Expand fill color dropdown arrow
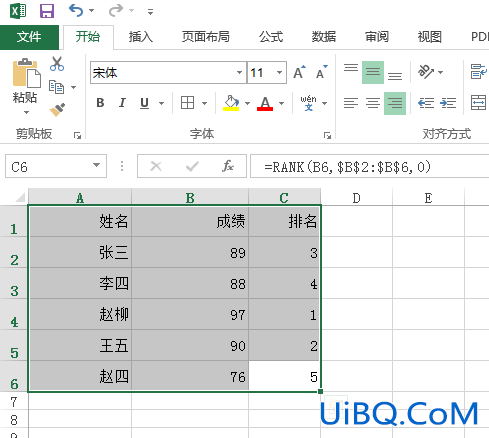 pos(247,103)
